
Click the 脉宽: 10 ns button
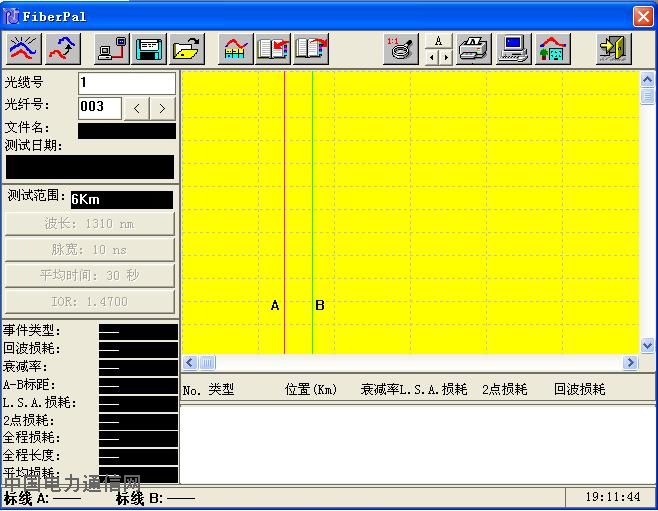click(x=90, y=250)
